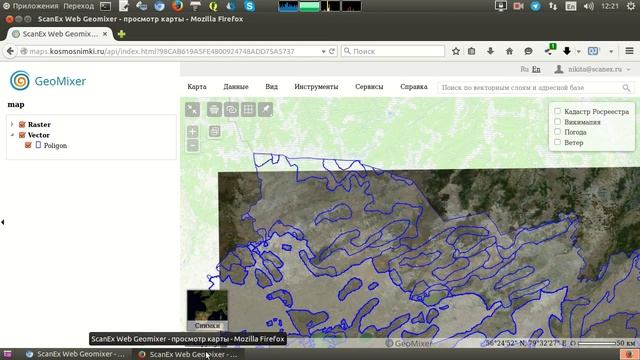Go back in Firefox

point(10,51)
